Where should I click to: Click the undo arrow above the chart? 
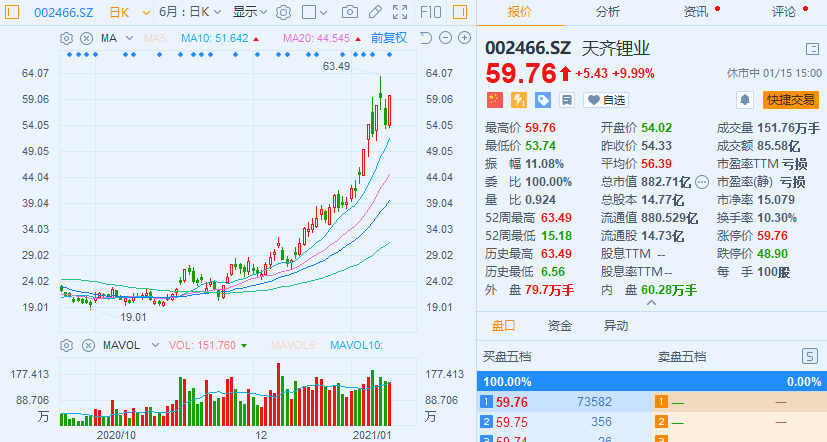[426, 38]
